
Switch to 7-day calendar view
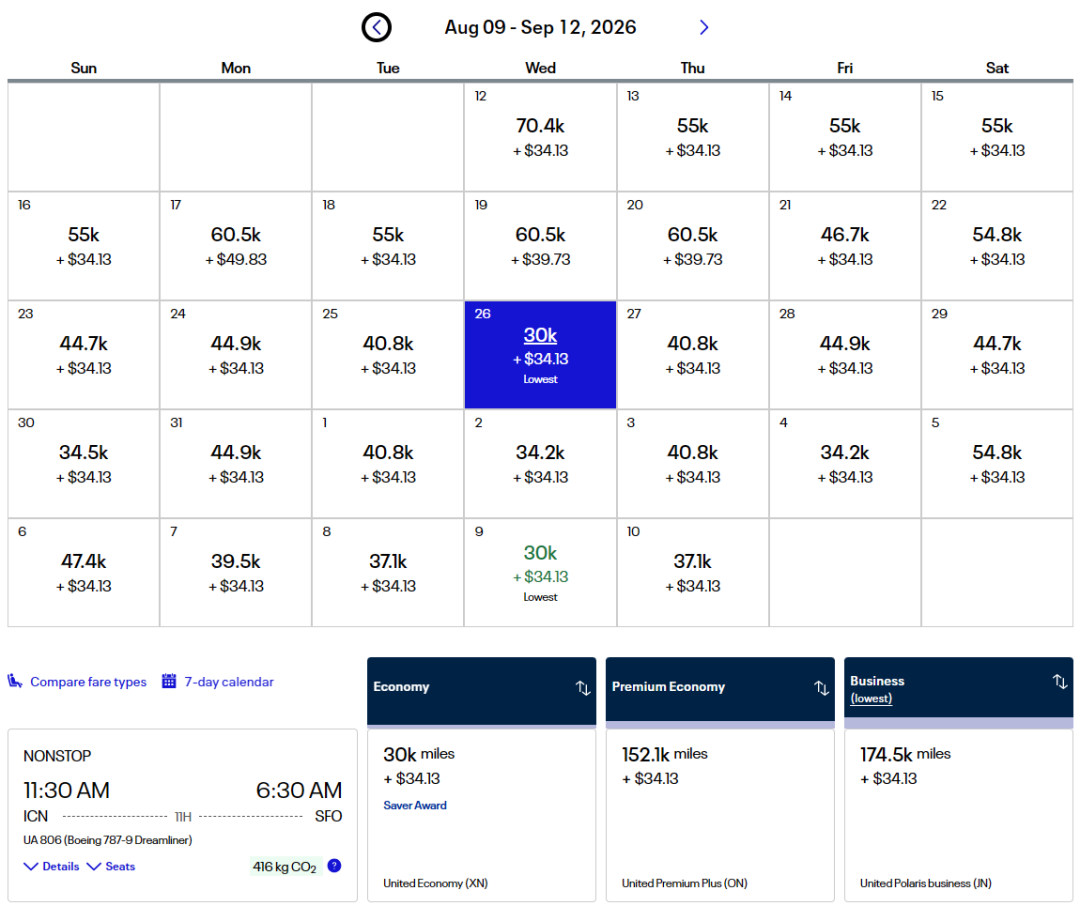point(228,682)
